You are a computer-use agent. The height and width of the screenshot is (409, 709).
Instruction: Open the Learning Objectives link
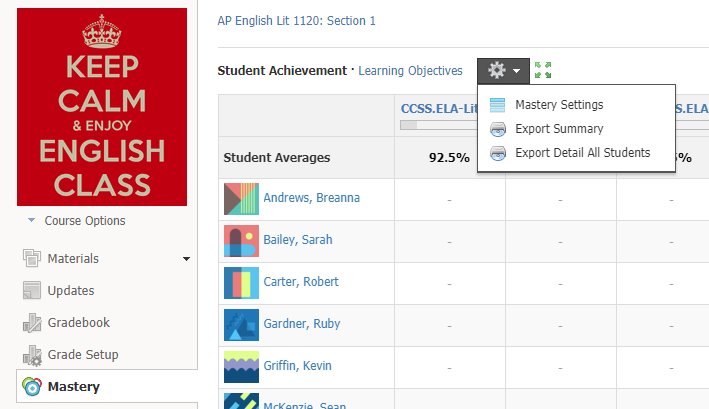pyautogui.click(x=410, y=71)
